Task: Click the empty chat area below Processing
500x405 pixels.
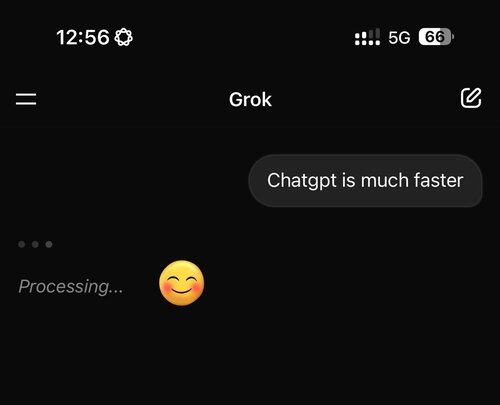Action: tap(250, 357)
